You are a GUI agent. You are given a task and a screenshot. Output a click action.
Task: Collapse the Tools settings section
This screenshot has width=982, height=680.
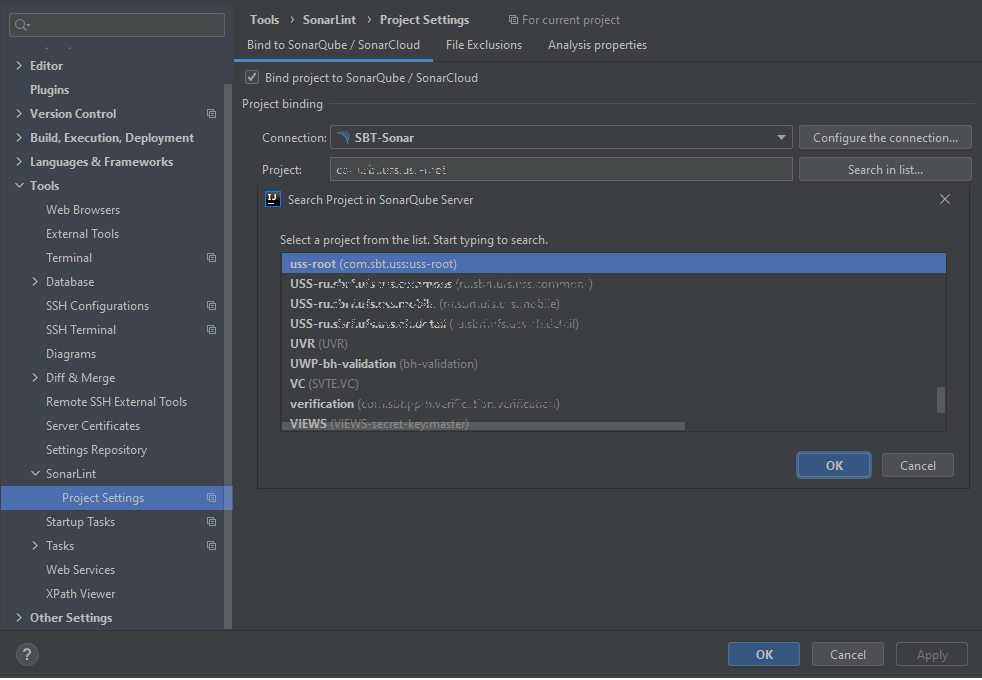[19, 186]
